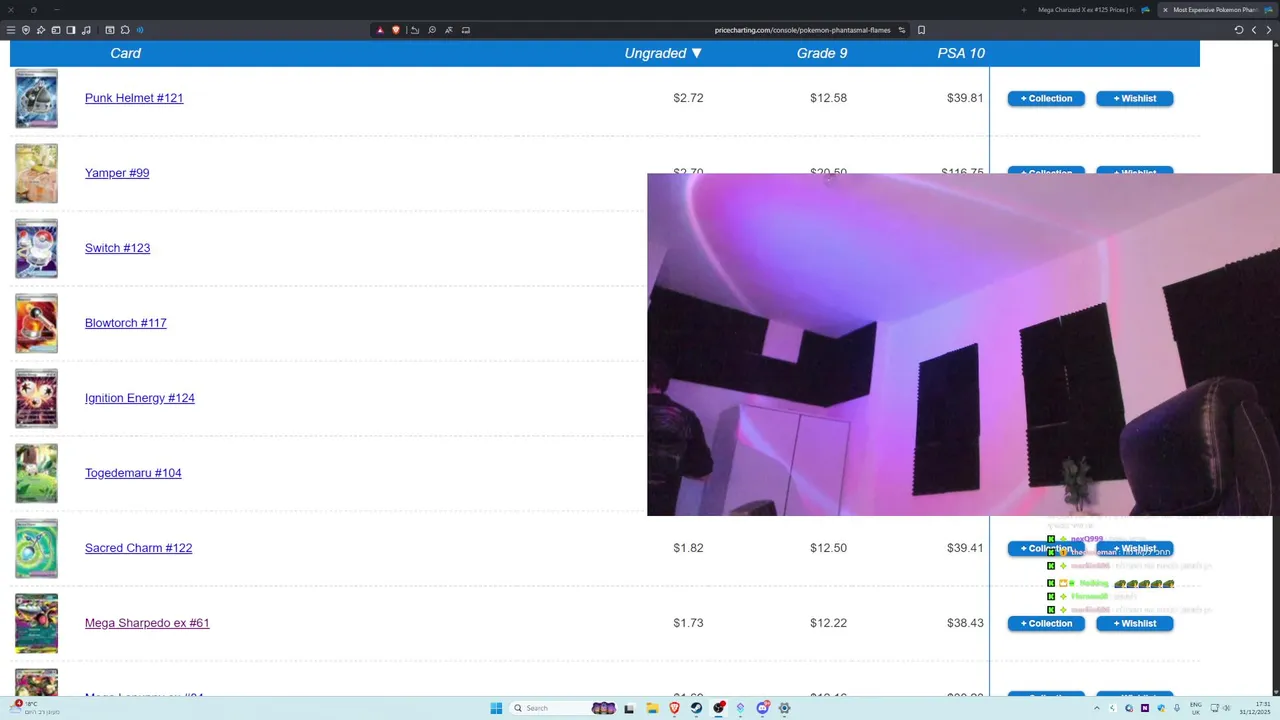
Task: Open Yamper #99 card link
Action: [117, 173]
